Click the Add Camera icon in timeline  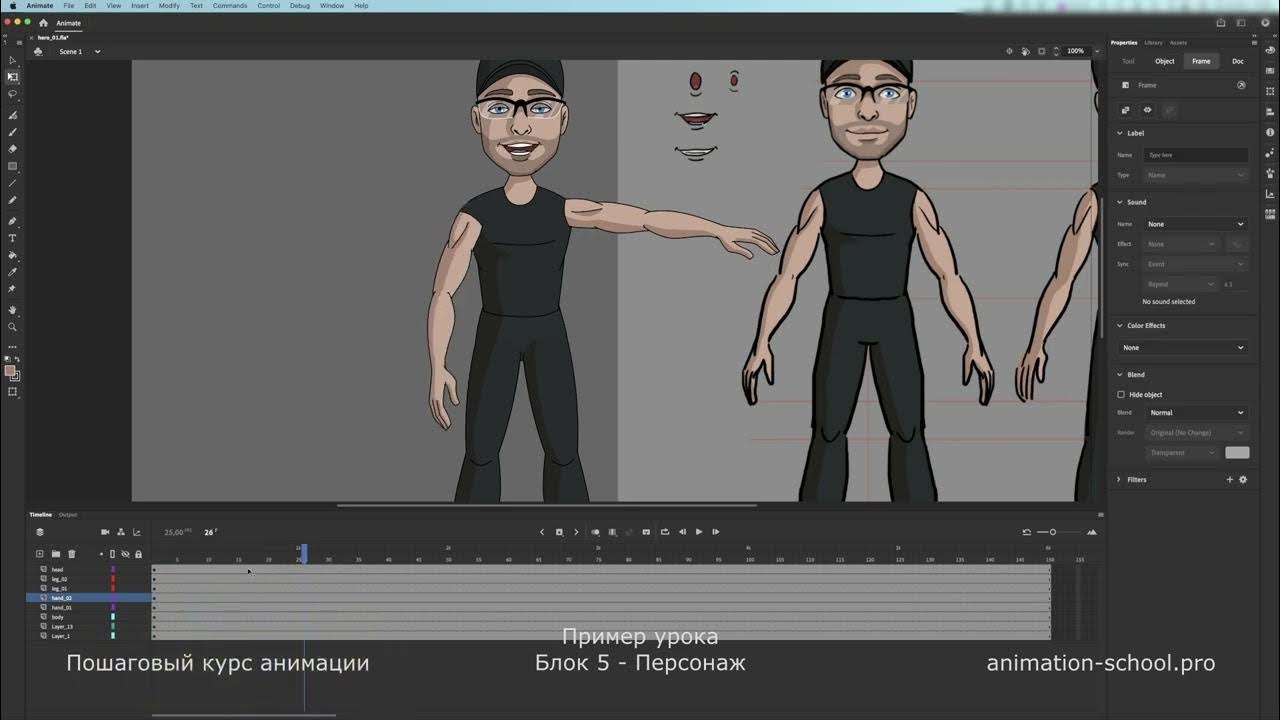(105, 532)
